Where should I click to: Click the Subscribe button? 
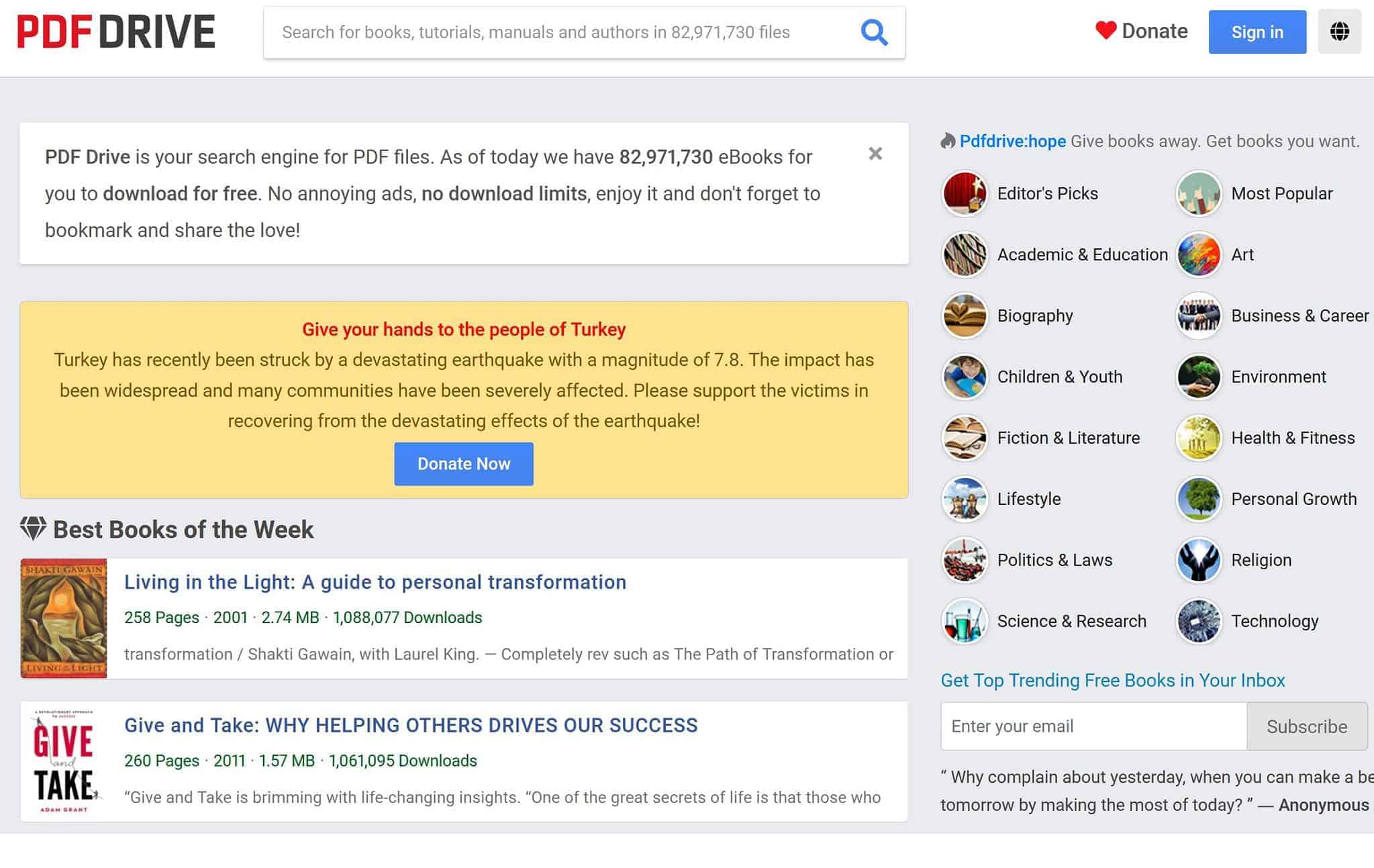(1306, 726)
